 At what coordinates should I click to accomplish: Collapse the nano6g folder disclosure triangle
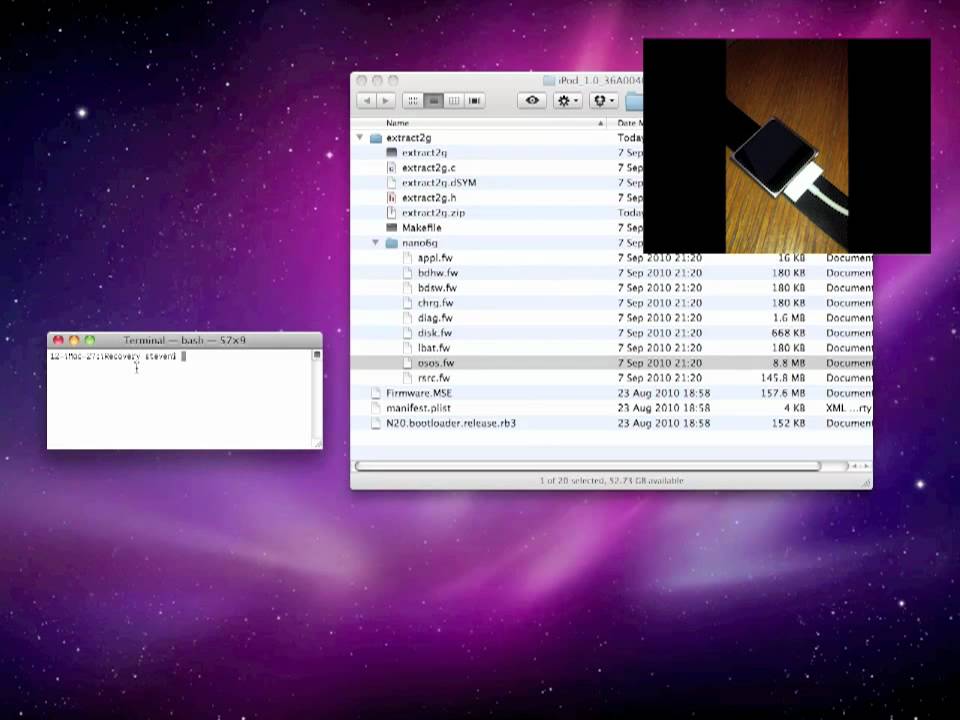[376, 243]
